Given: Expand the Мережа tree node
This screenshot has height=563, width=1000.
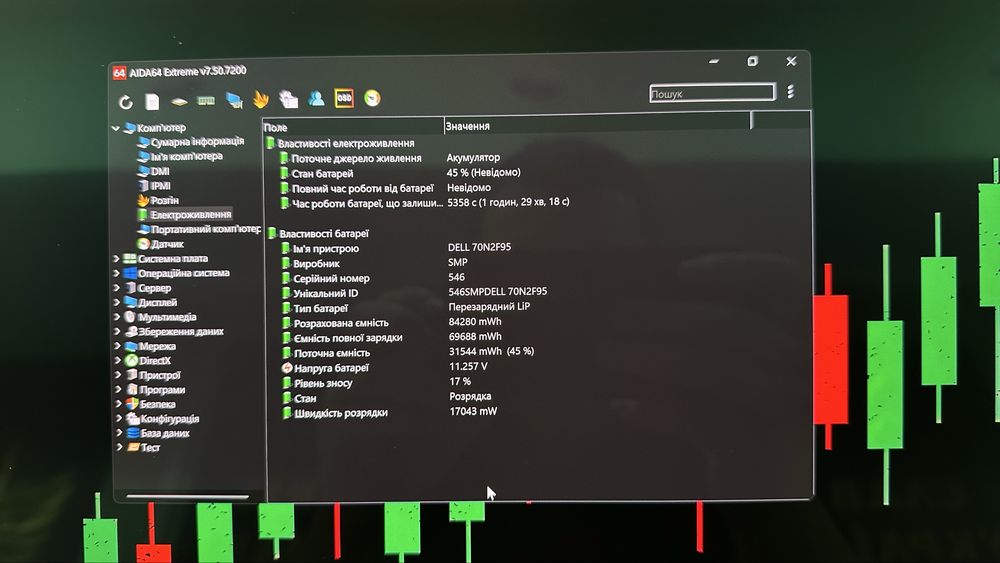Looking at the screenshot, I should pyautogui.click(x=118, y=346).
